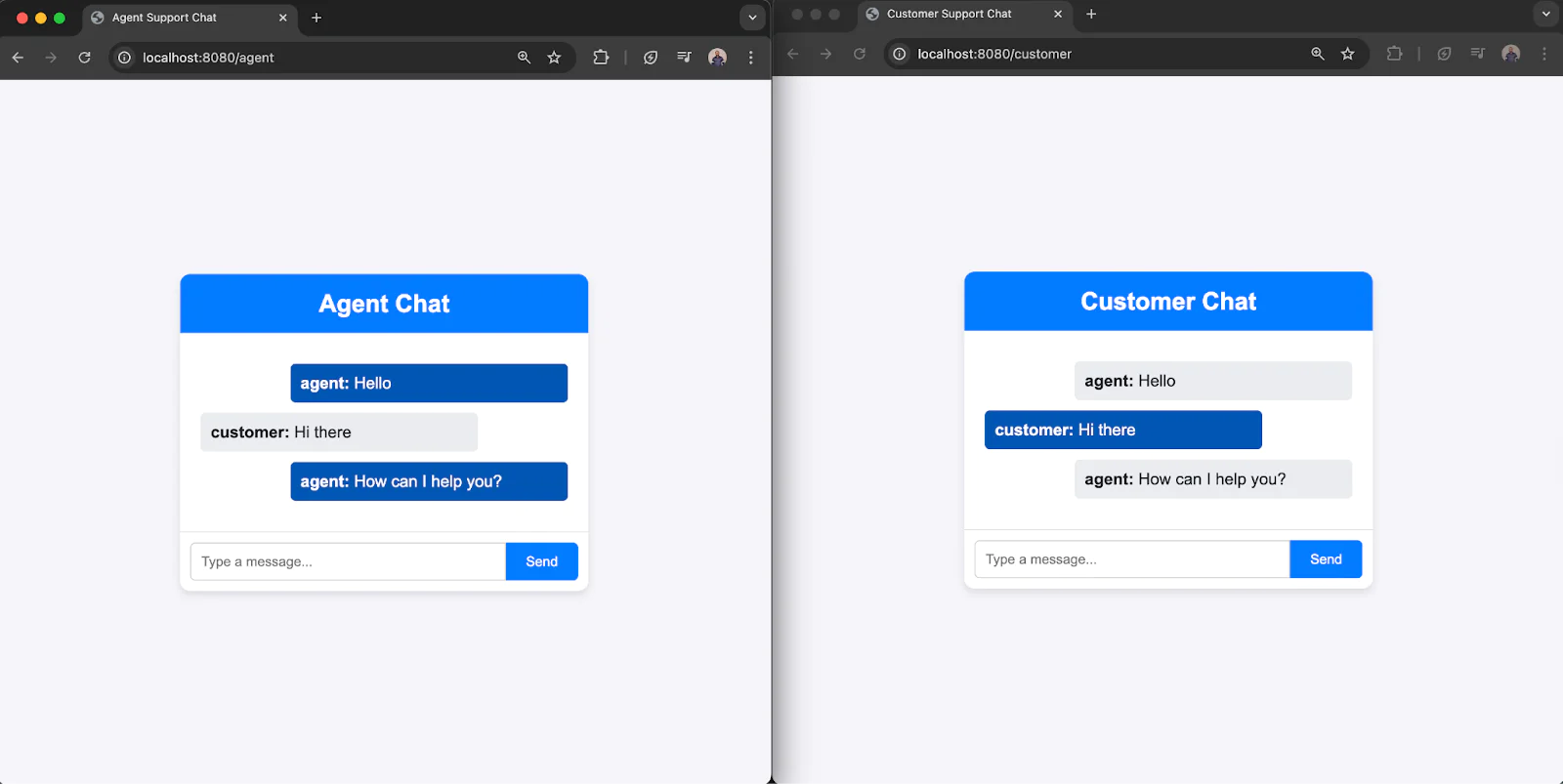The width and height of the screenshot is (1563, 784).
Task: Click the site info icon beside localhost:8080/agent
Action: coord(124,58)
